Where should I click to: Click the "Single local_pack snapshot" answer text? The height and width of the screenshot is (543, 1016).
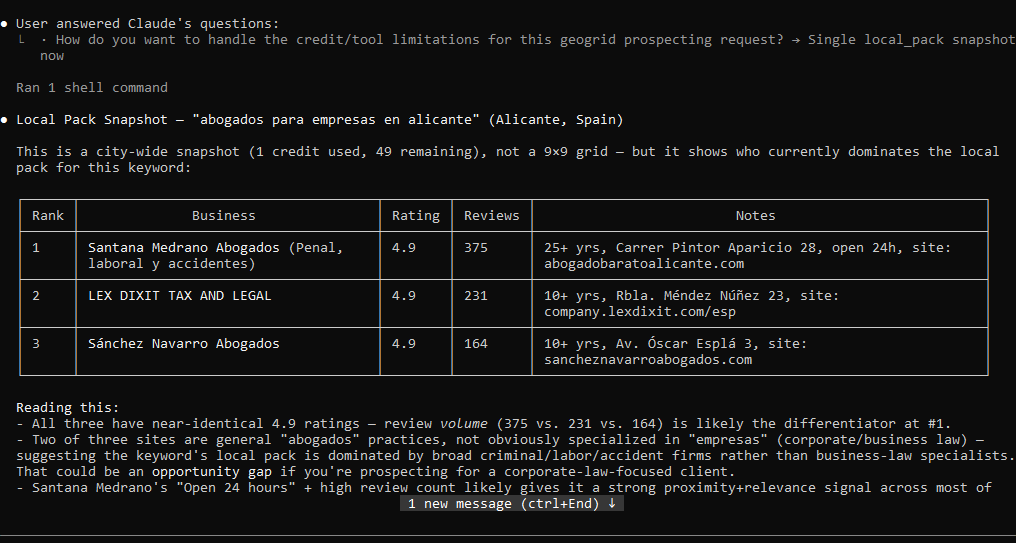[x=912, y=40]
